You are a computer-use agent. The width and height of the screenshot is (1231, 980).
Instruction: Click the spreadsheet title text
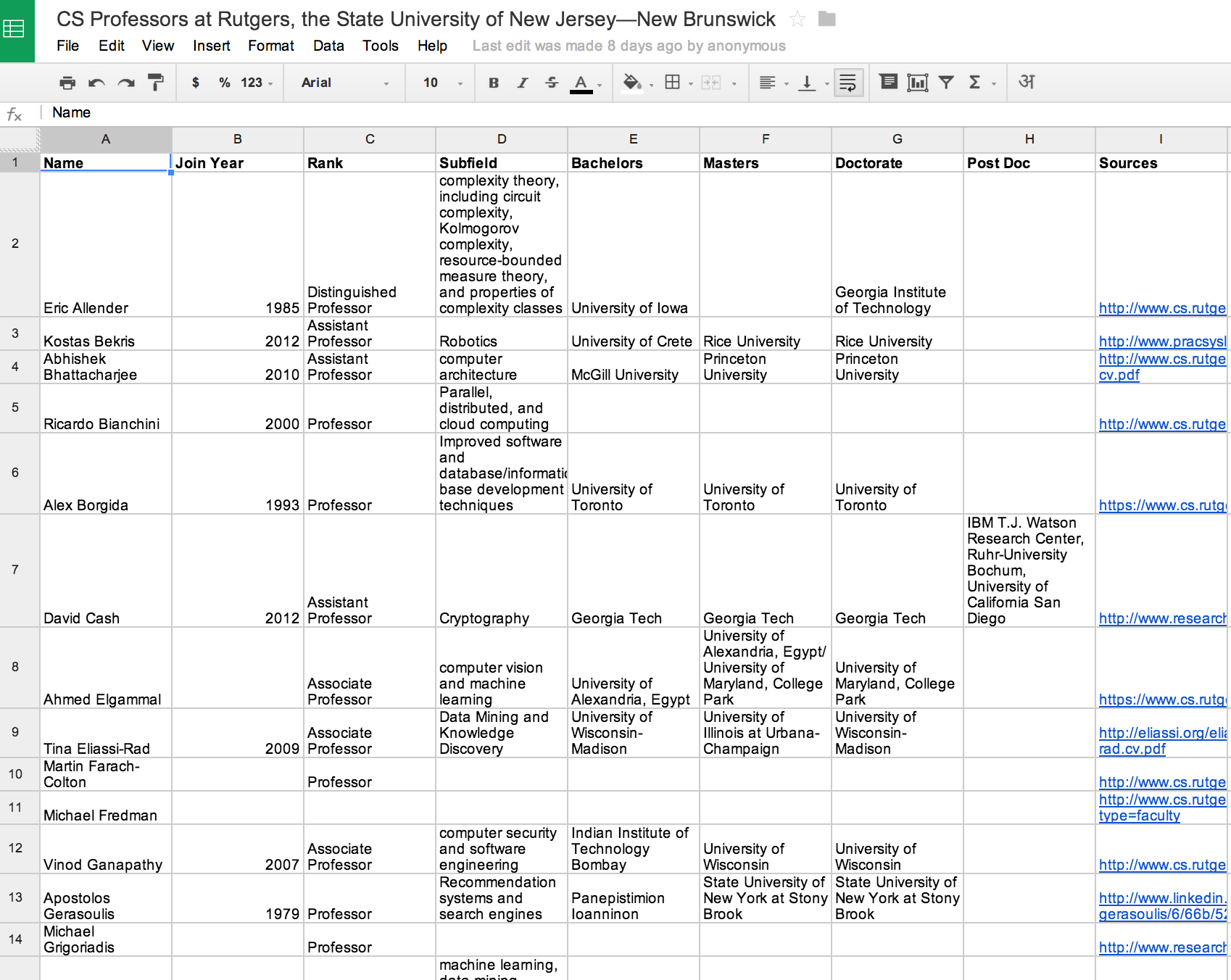[x=416, y=19]
